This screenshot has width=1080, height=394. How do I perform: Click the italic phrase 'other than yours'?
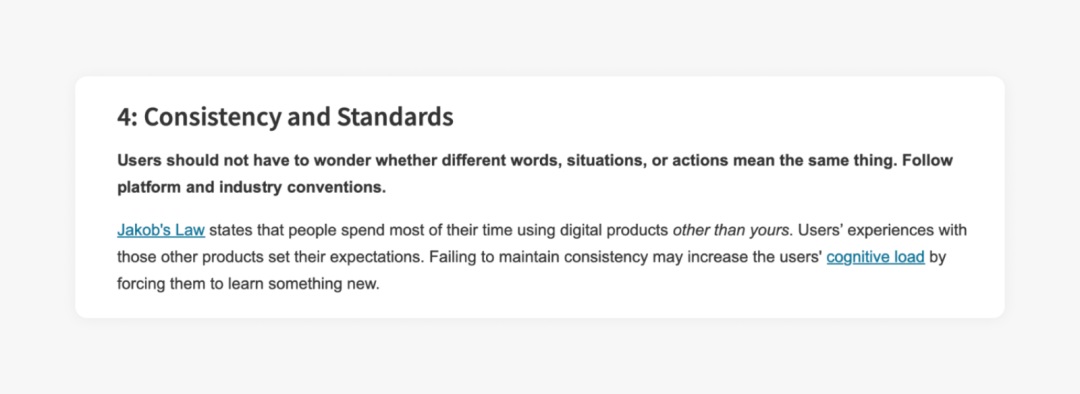(x=731, y=230)
